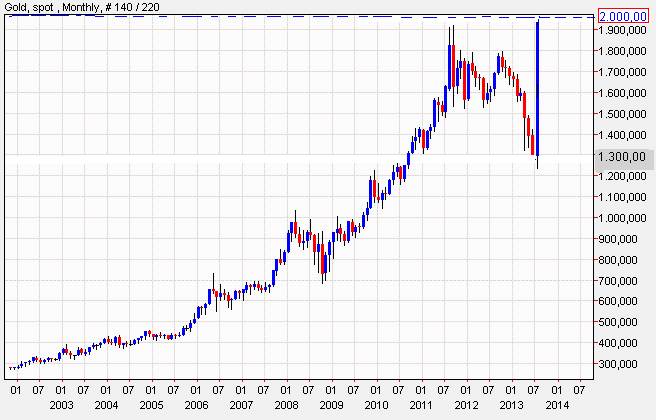Image resolution: width=656 pixels, height=420 pixels.
Task: Click the 900,000 price axis label
Action: 618,239
